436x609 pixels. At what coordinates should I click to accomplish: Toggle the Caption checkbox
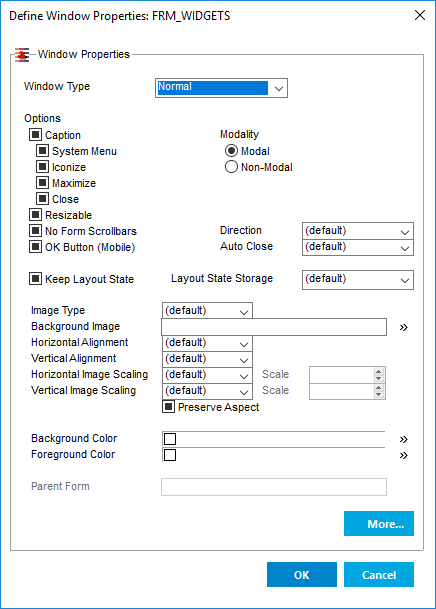(35, 135)
